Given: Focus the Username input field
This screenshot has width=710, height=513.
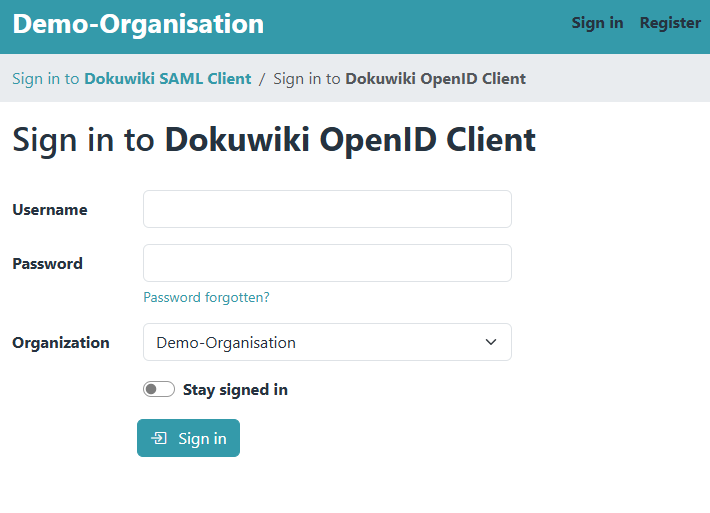Looking at the screenshot, I should (327, 209).
